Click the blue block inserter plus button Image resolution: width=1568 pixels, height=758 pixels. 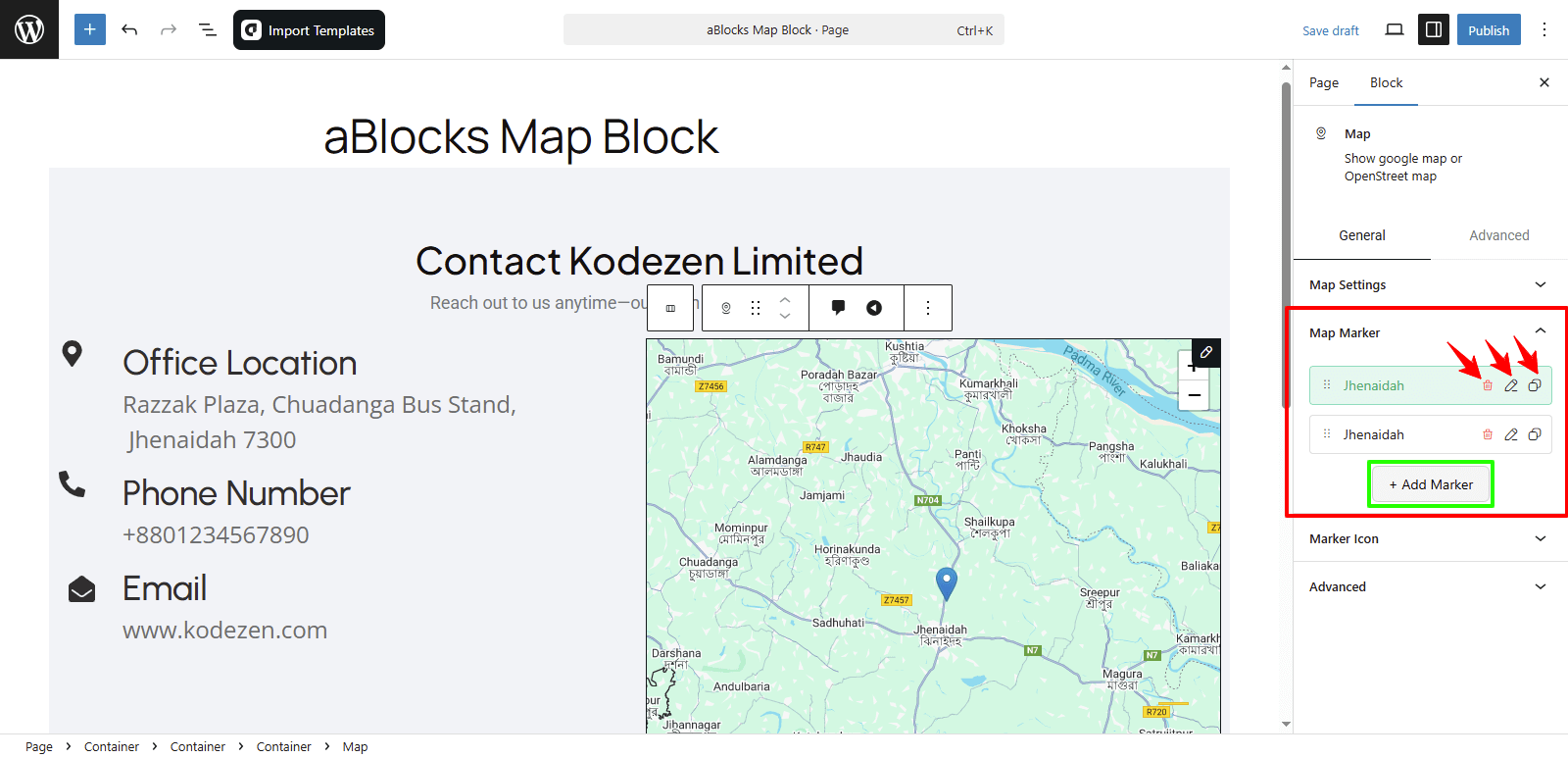point(90,29)
